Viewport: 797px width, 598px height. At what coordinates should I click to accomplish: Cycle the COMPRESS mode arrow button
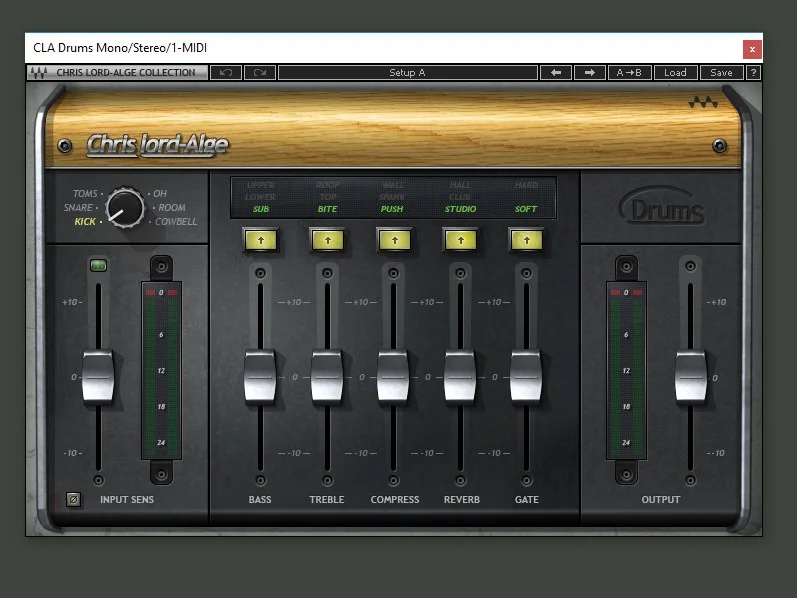394,241
